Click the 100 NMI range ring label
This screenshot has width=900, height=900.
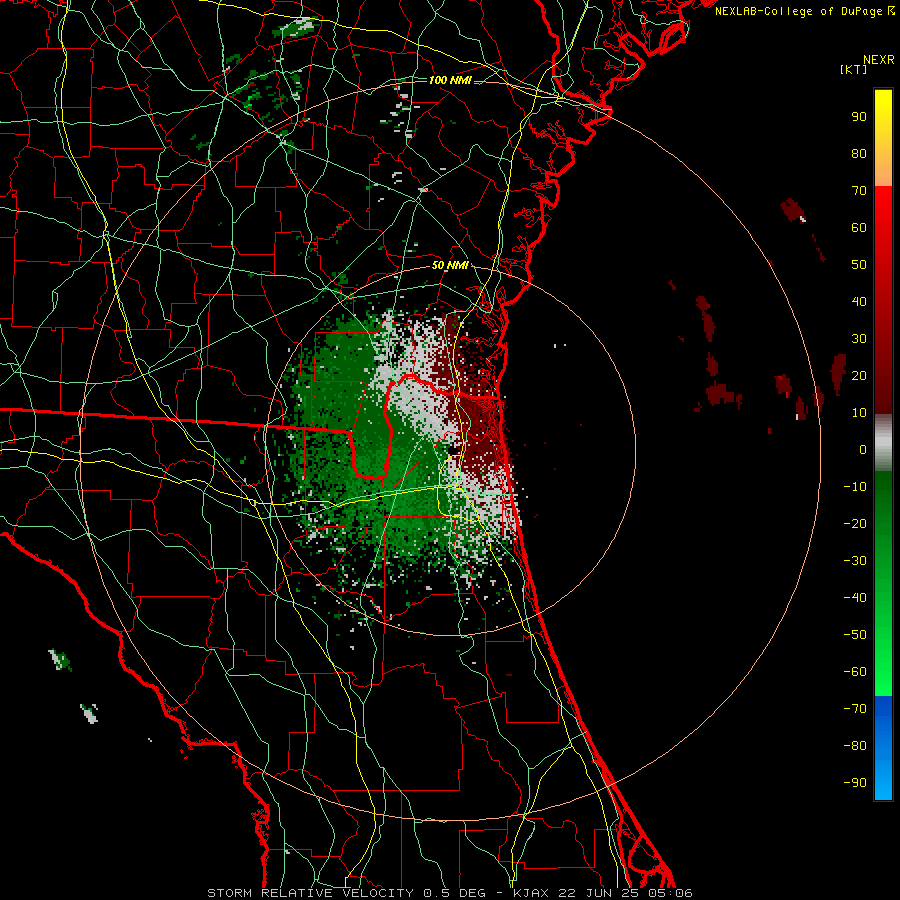[x=450, y=80]
